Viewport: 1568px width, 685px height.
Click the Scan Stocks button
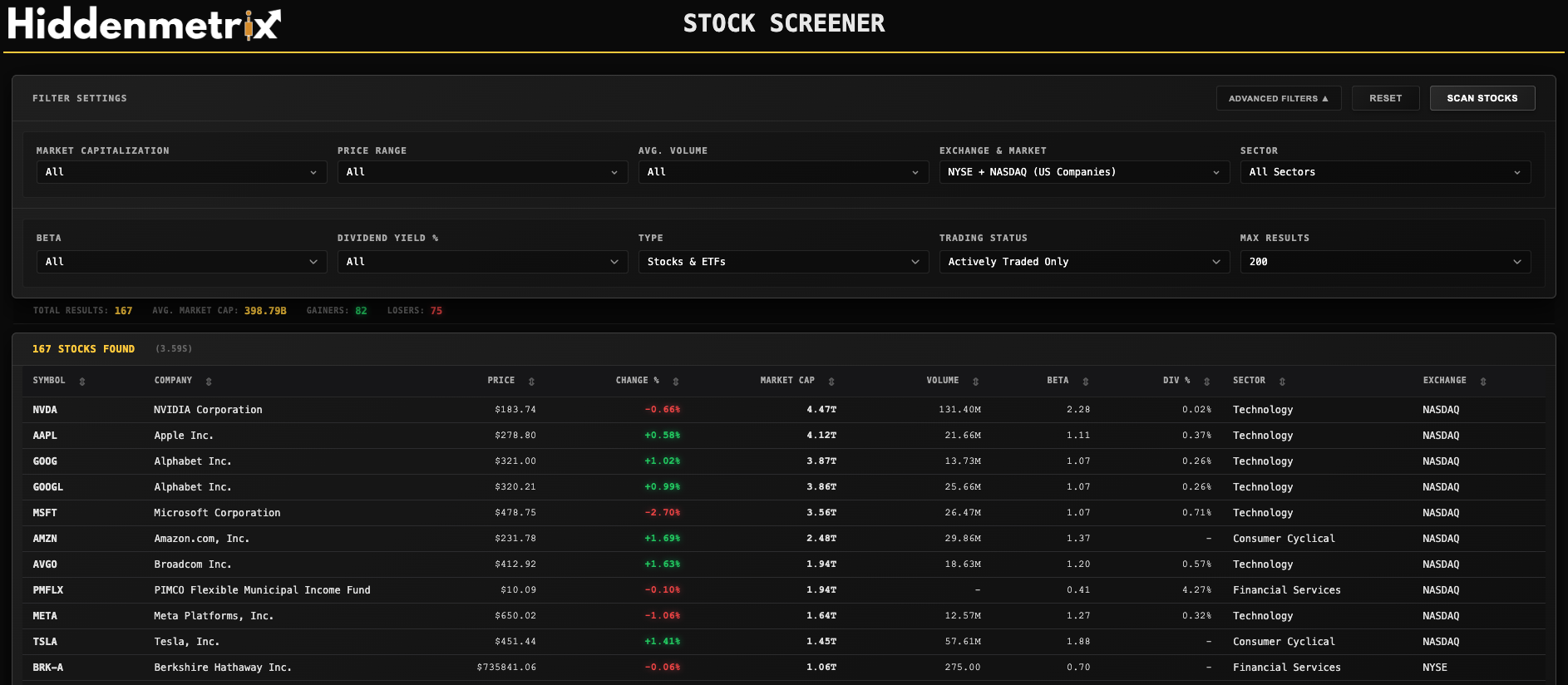tap(1482, 98)
